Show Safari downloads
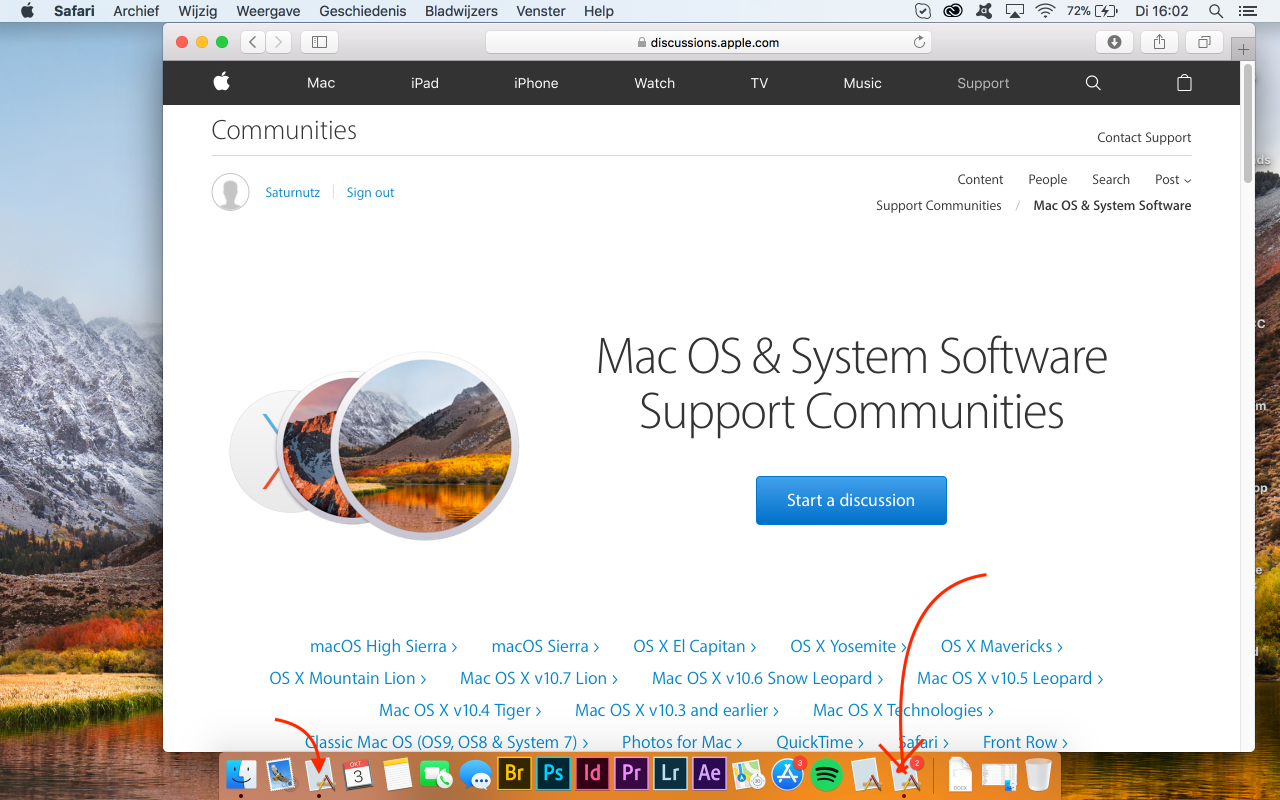The width and height of the screenshot is (1280, 800). coord(1114,42)
